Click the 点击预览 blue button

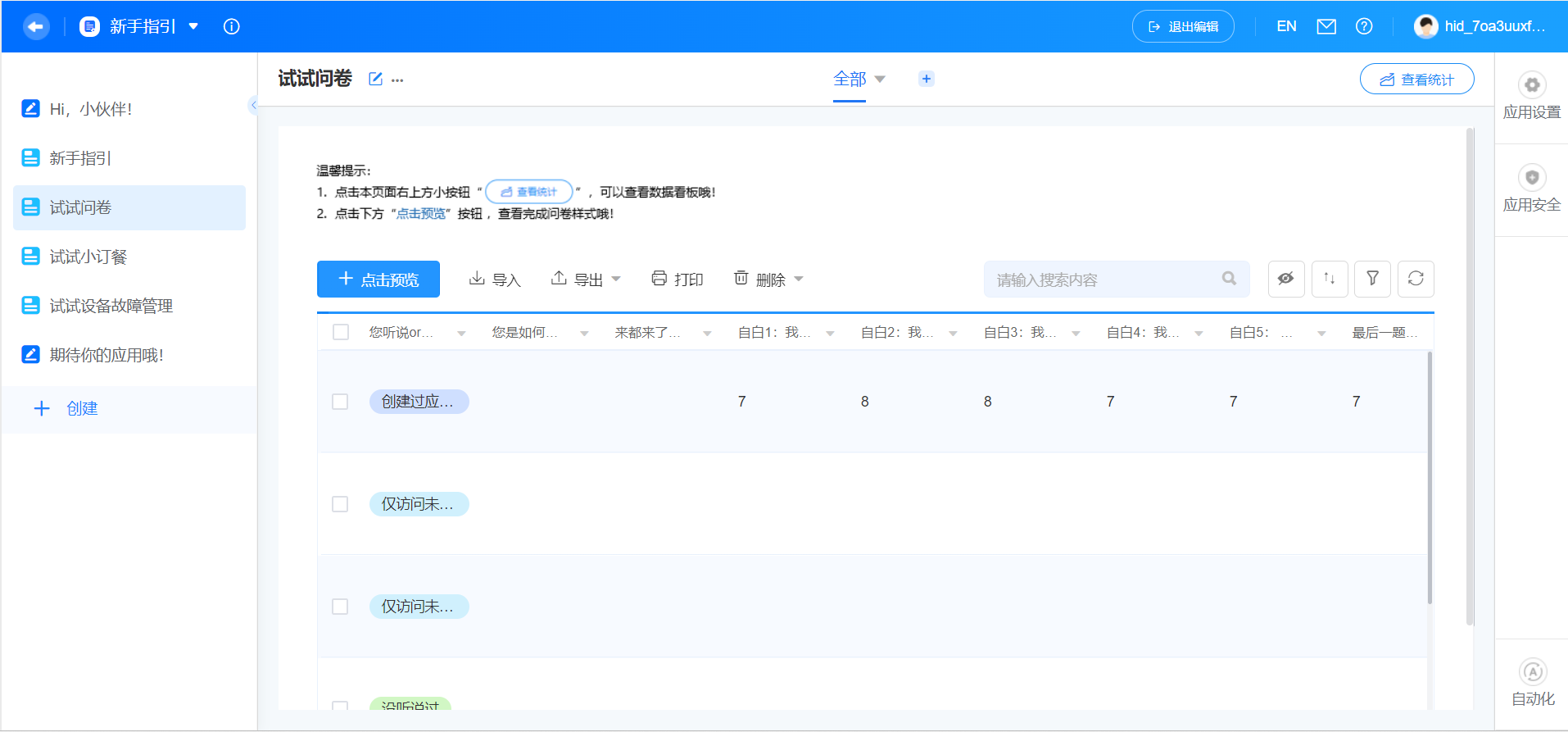click(x=378, y=279)
